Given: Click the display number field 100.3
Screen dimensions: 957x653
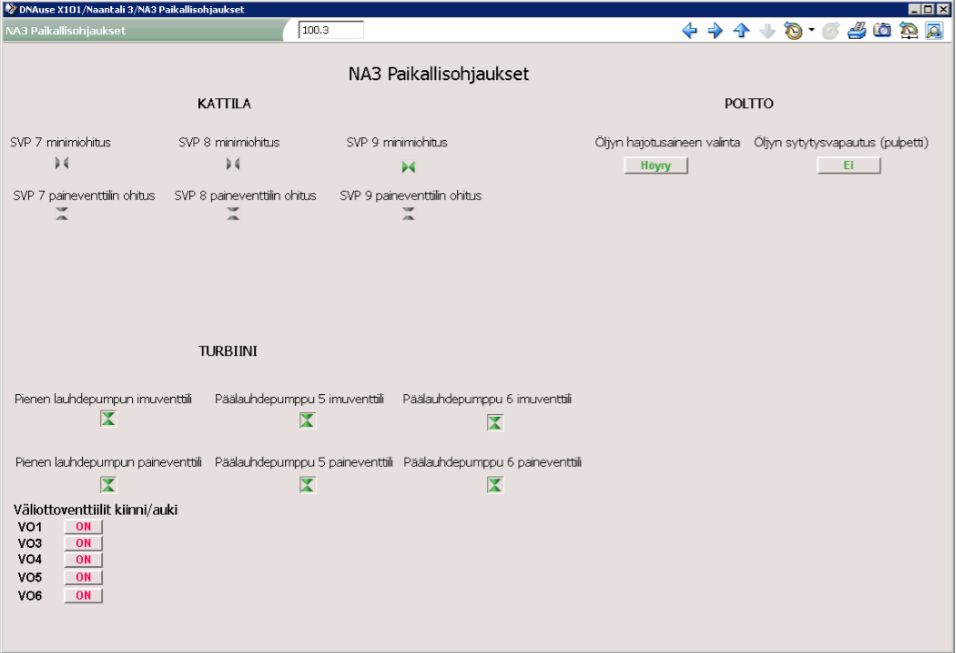Looking at the screenshot, I should point(331,30).
